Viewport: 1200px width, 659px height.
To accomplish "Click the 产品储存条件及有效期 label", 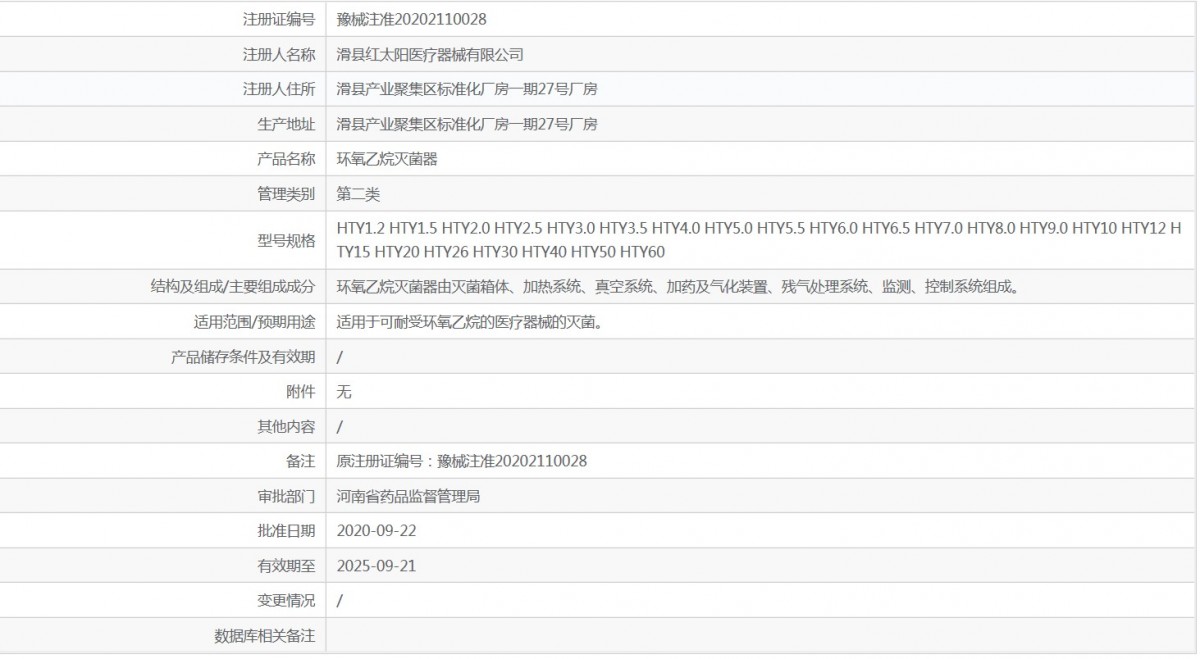I will (x=243, y=357).
